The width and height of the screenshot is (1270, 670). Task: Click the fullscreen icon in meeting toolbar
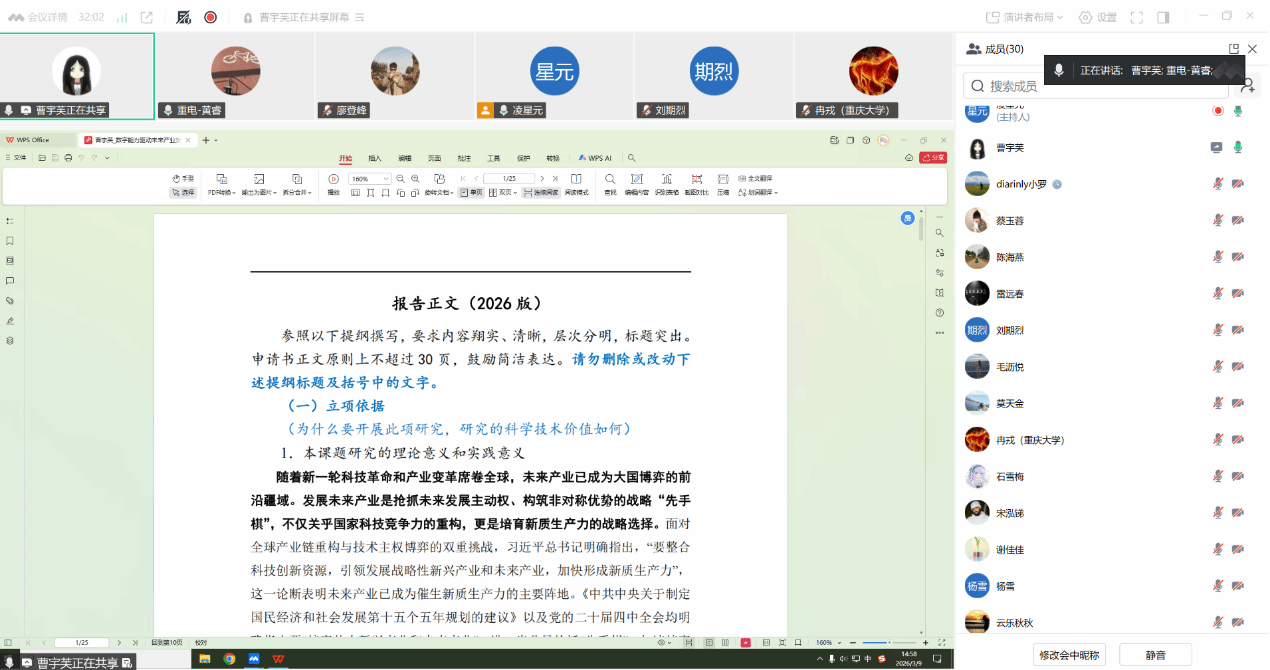pyautogui.click(x=1136, y=17)
